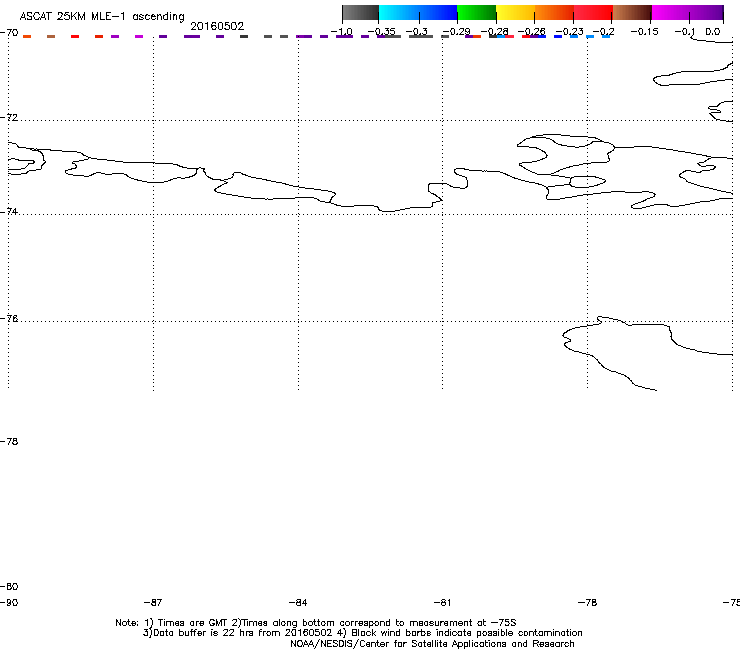Click the latitude label '-76'
The image size is (740, 650).
click(9, 319)
